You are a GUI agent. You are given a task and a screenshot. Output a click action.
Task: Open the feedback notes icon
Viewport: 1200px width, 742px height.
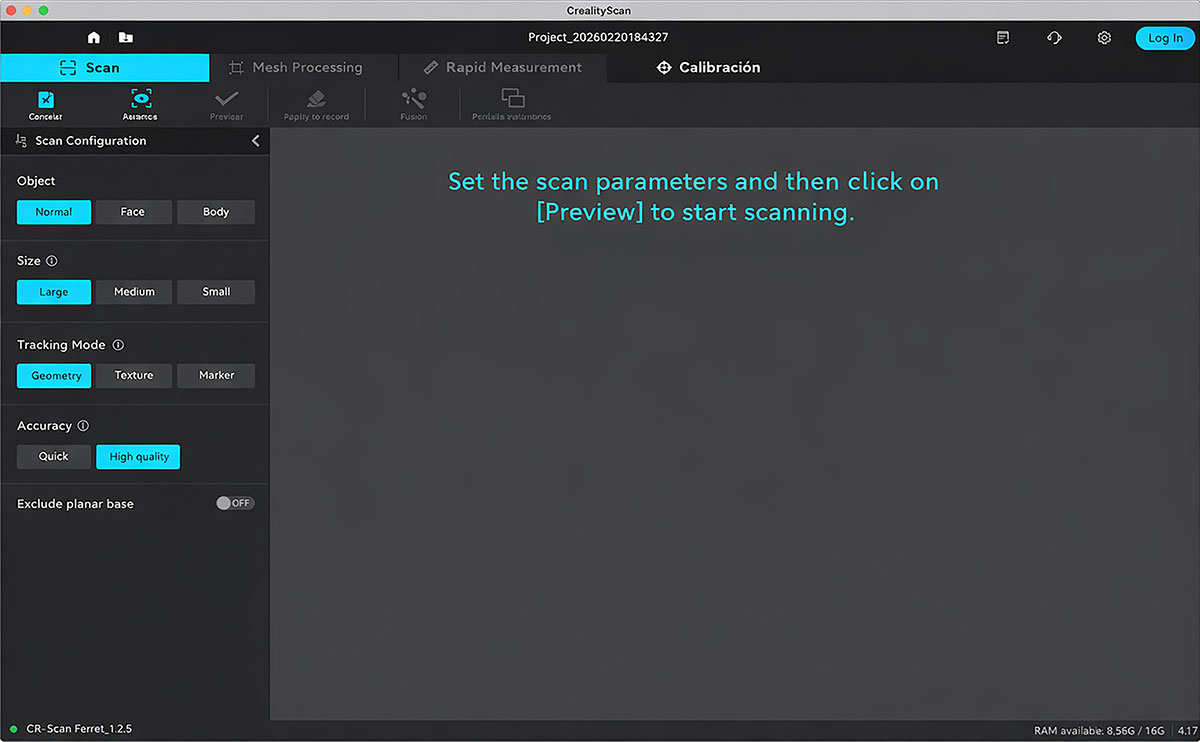(1002, 37)
